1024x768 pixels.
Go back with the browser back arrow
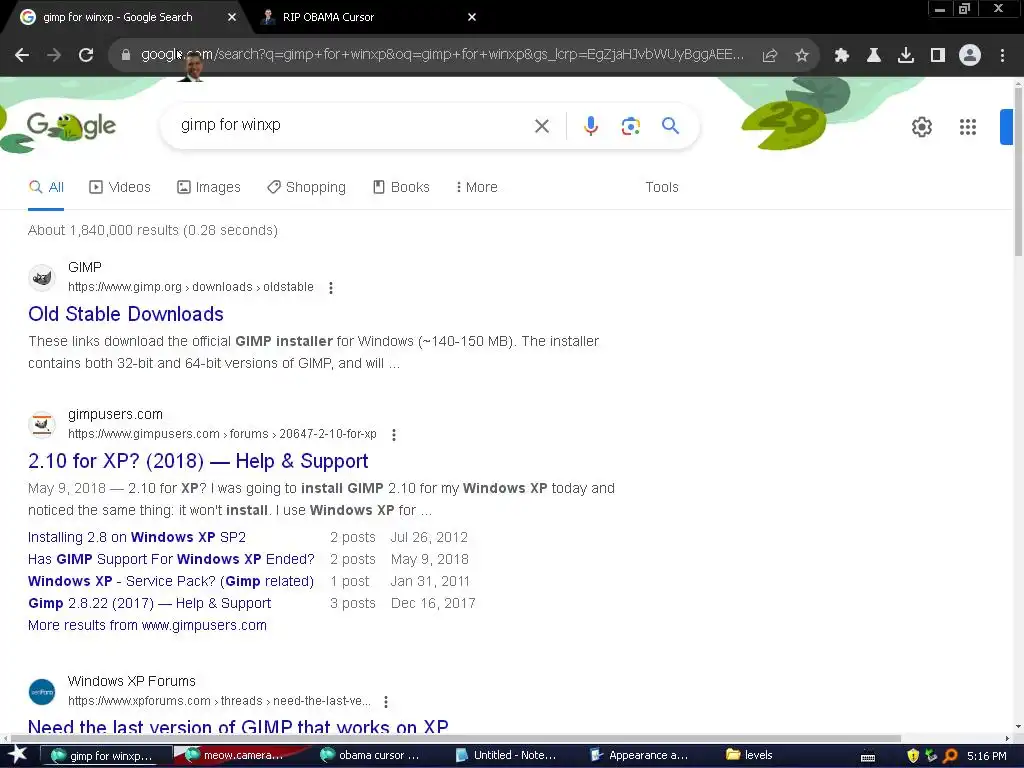click(22, 55)
